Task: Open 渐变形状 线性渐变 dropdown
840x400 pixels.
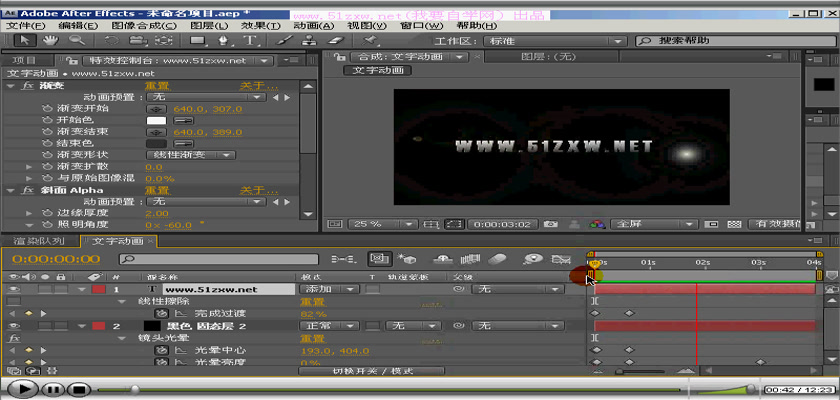Action: click(x=191, y=155)
